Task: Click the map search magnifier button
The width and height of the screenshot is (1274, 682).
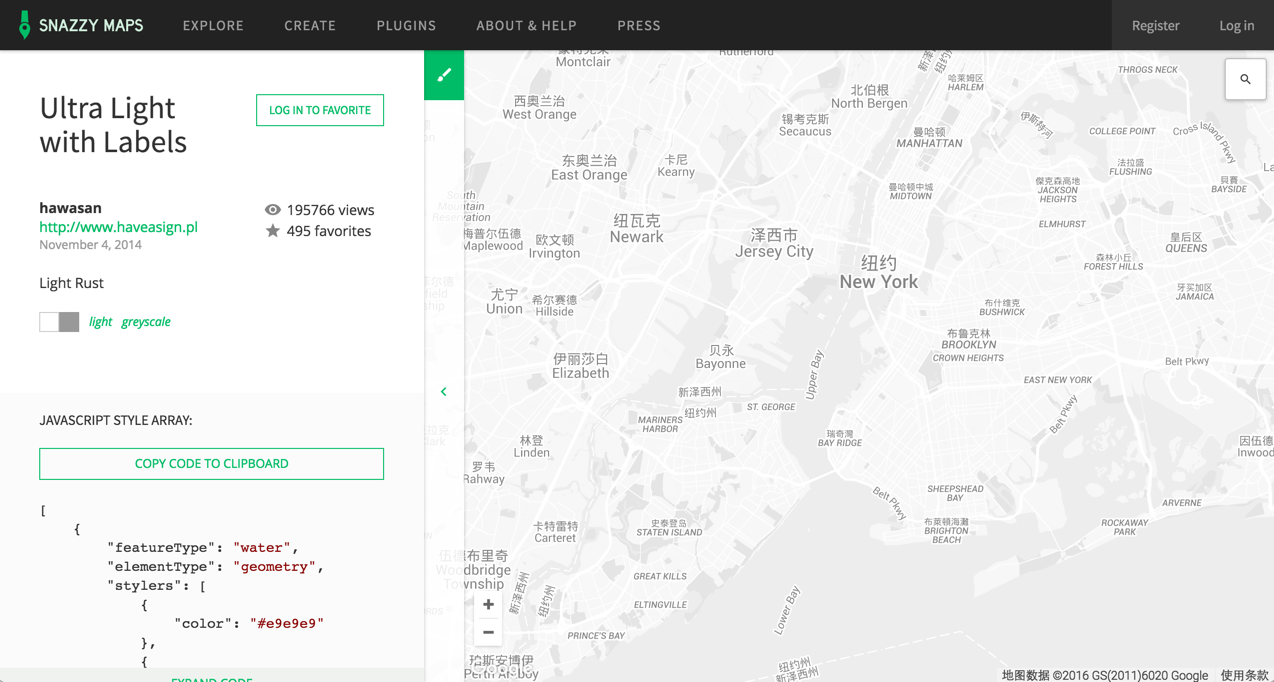Action: coord(1245,79)
